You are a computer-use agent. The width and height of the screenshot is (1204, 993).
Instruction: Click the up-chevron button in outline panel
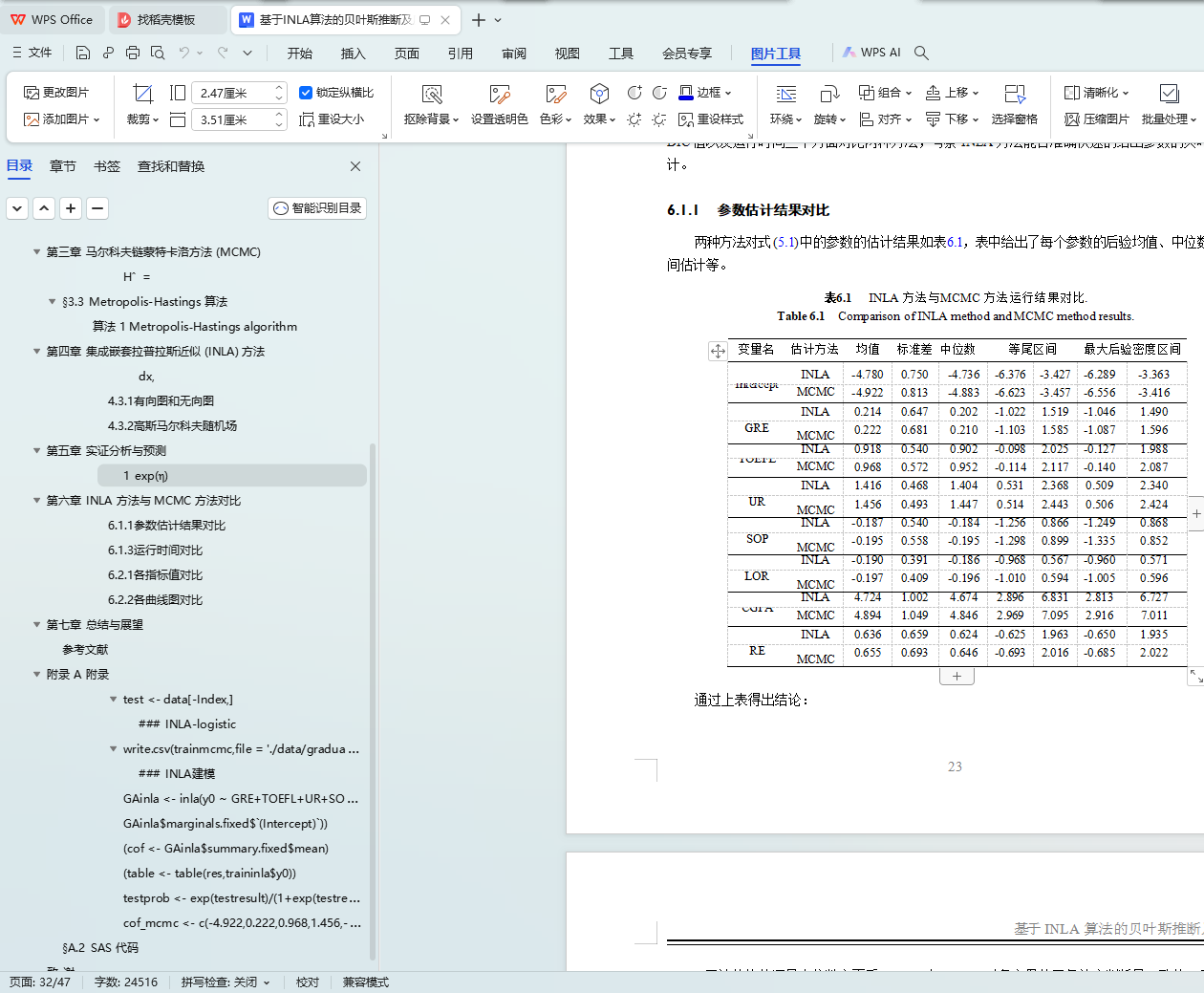tap(44, 207)
